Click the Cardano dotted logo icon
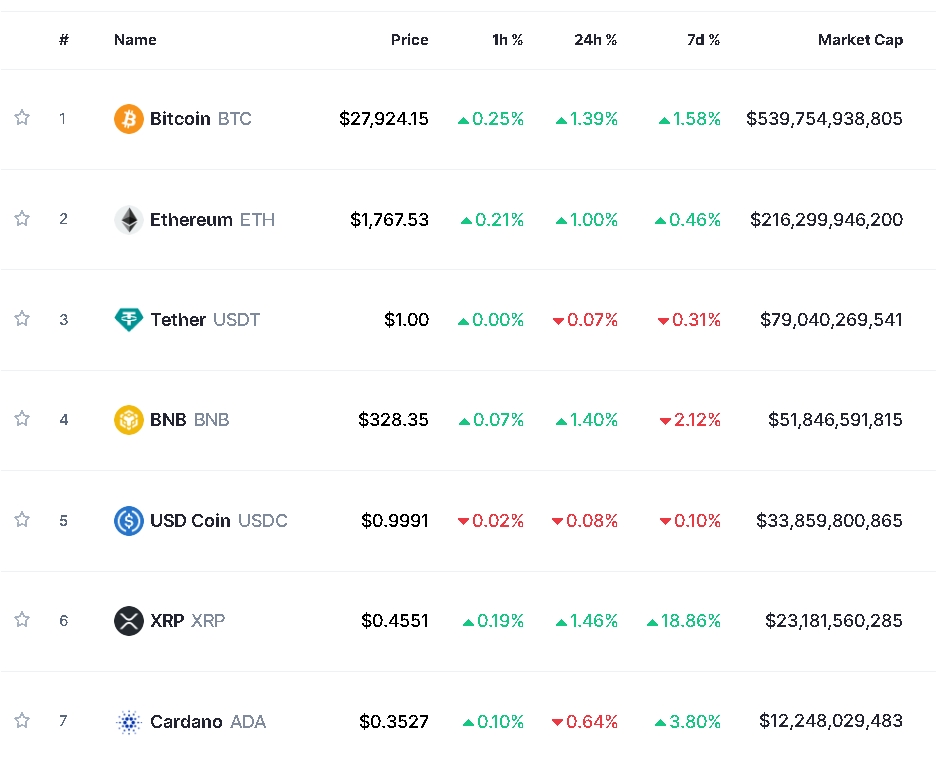The height and width of the screenshot is (761, 936). coord(129,722)
